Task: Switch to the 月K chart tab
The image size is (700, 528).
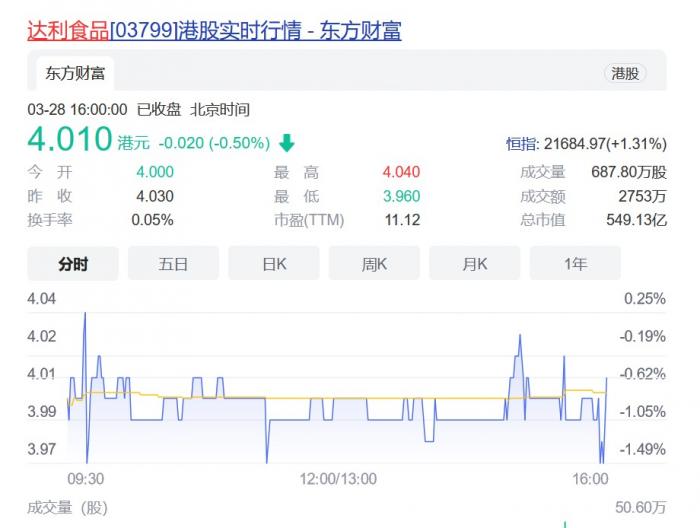Action: pos(475,264)
